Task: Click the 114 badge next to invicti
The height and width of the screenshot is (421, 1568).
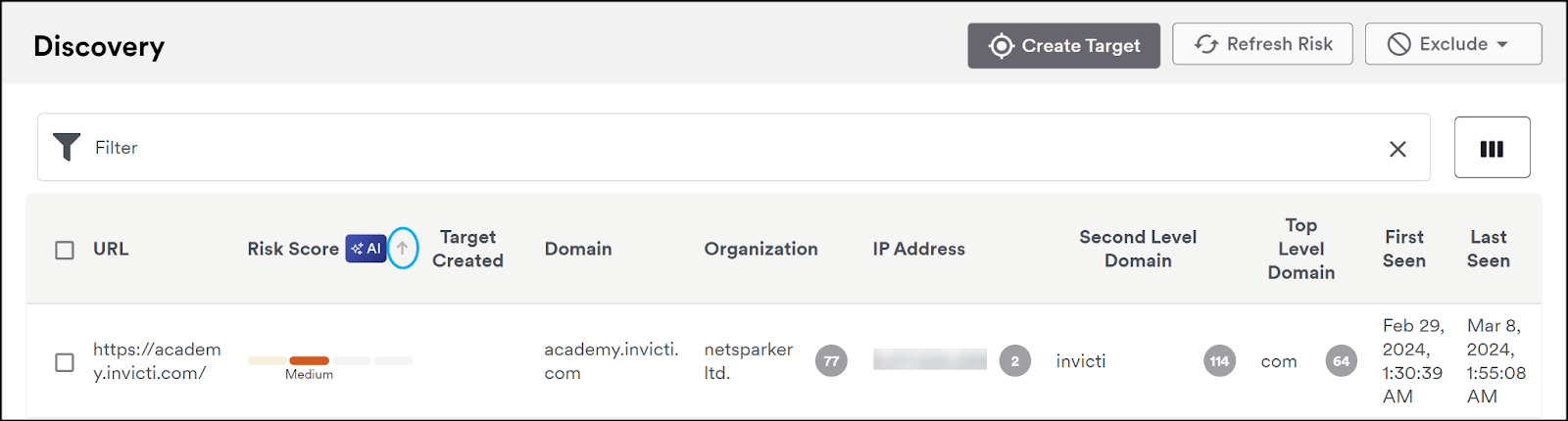Action: coord(1219,361)
